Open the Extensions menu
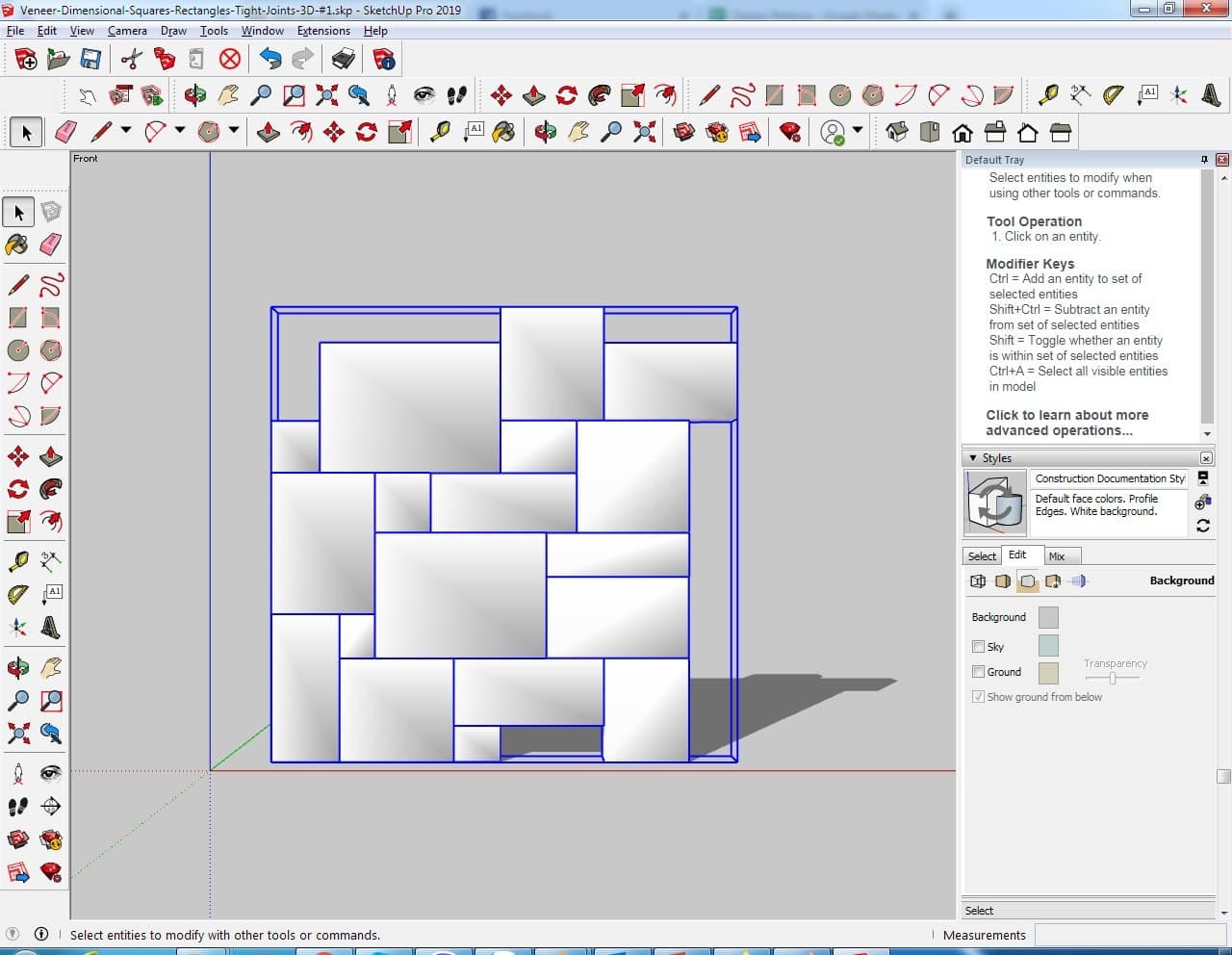Image resolution: width=1232 pixels, height=955 pixels. (323, 31)
